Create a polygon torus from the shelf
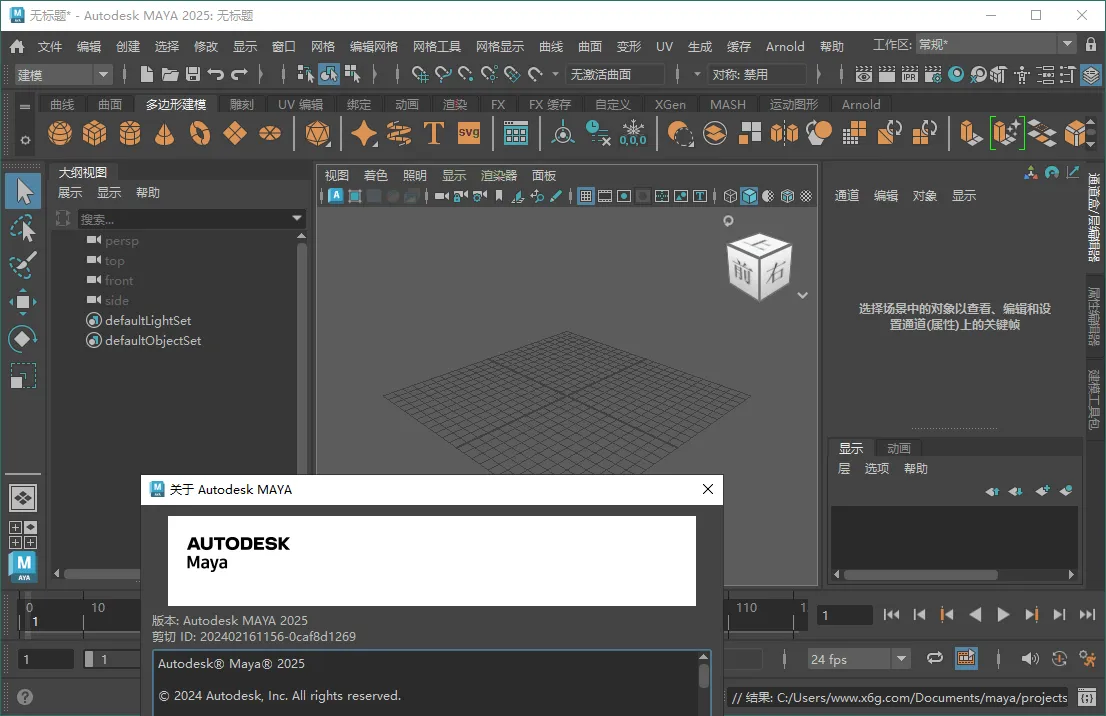The width and height of the screenshot is (1106, 716). coord(200,132)
